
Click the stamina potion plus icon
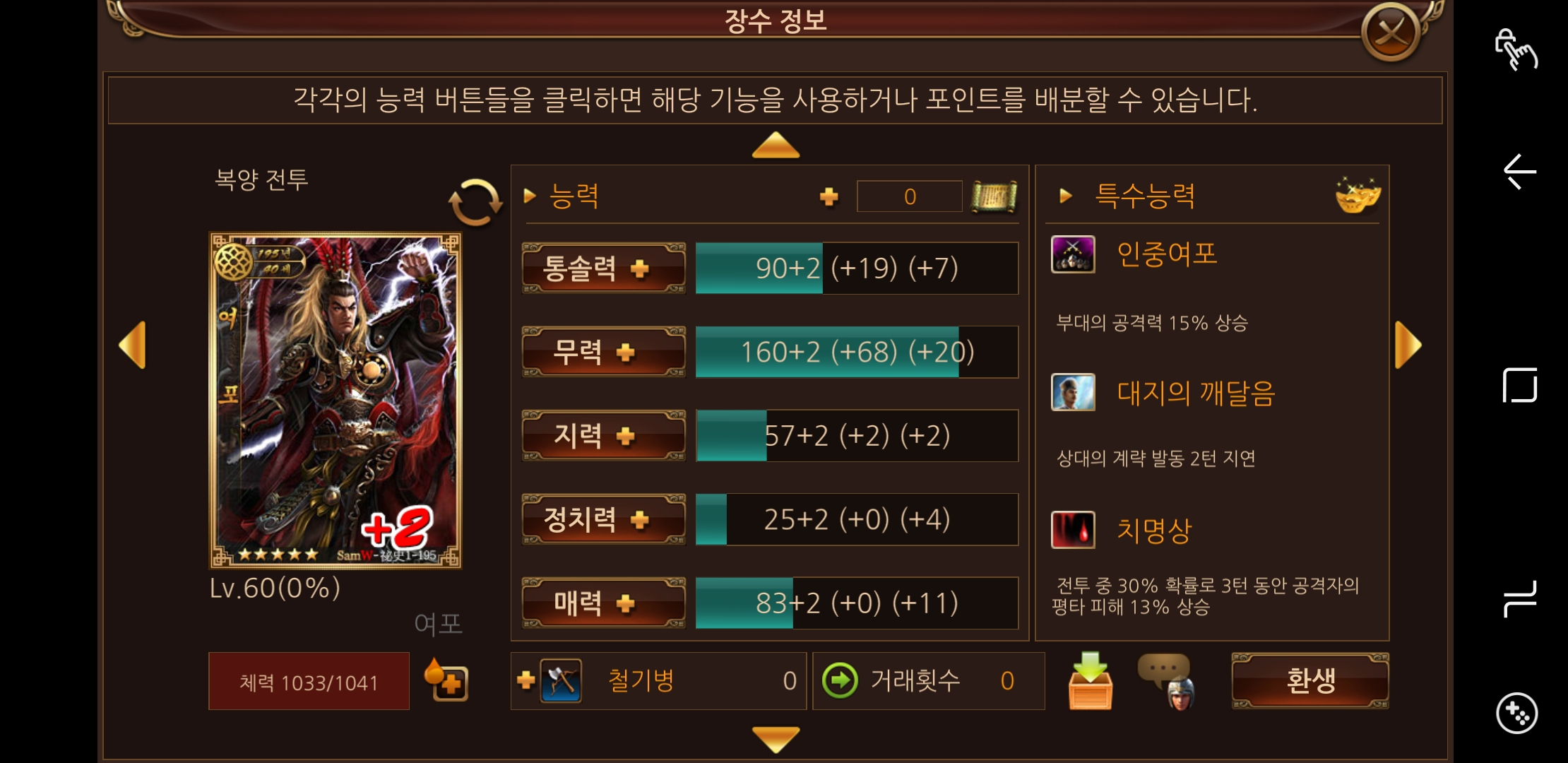tap(446, 680)
